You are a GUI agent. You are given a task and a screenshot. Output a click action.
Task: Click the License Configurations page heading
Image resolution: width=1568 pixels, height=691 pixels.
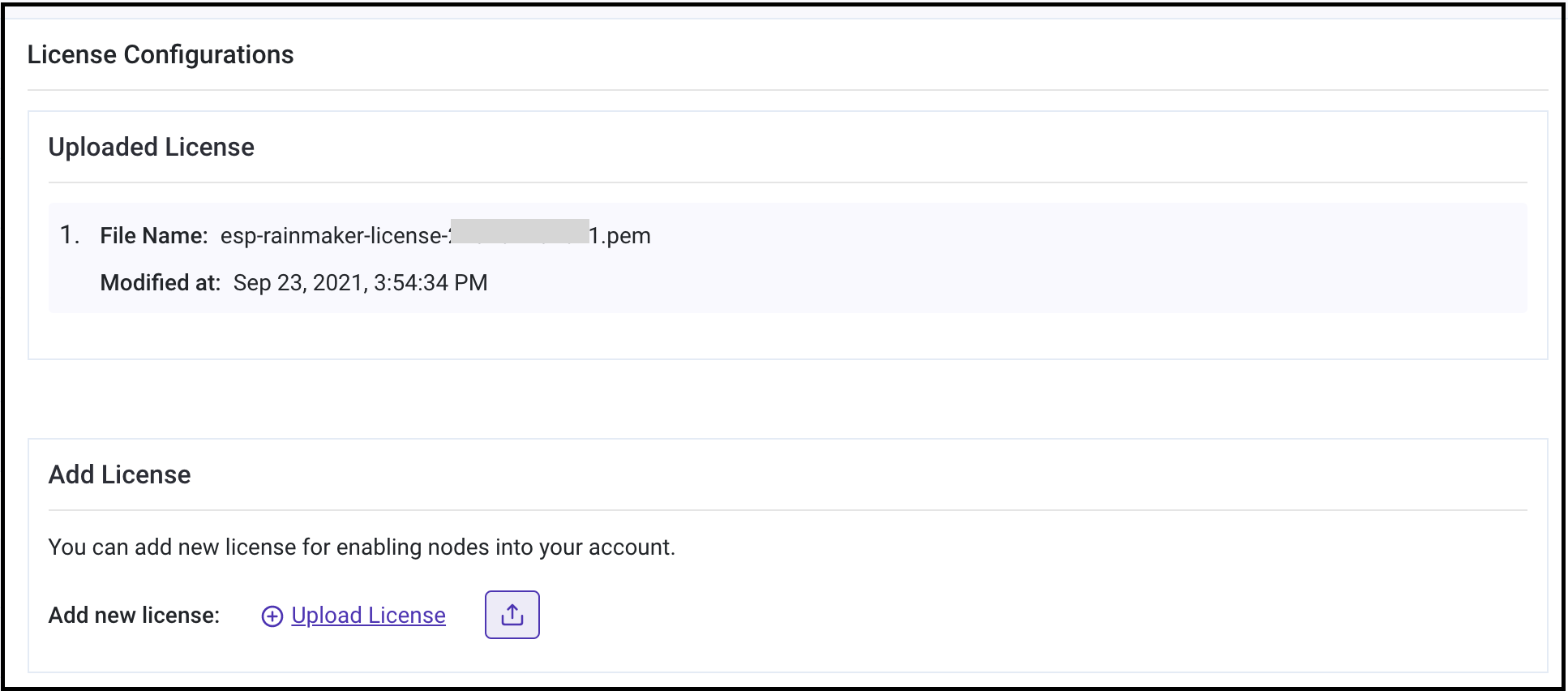tap(161, 54)
